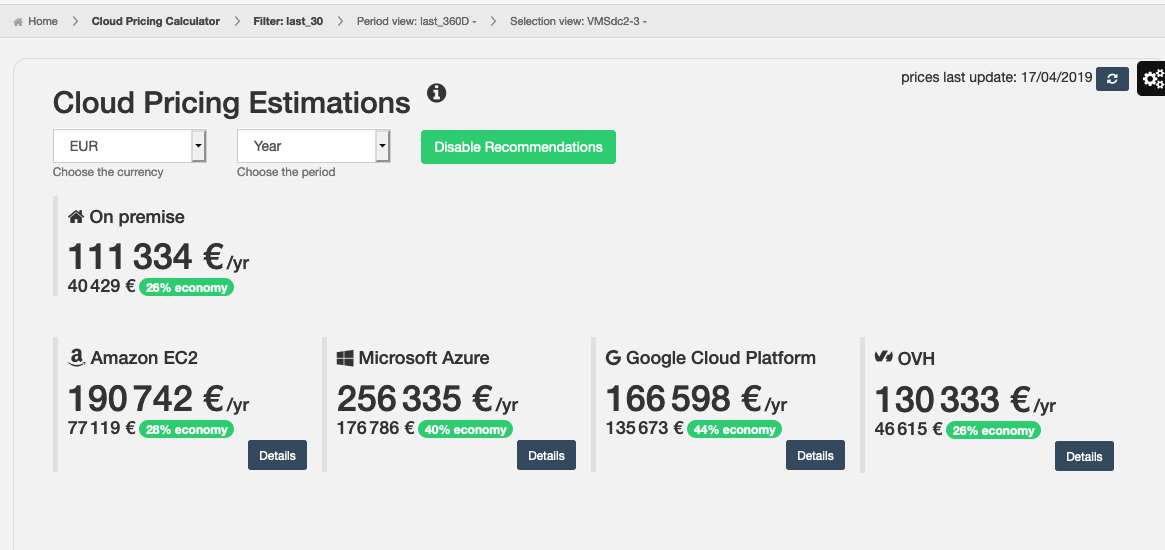Screen dimensions: 1165x550
Task: Go to Home breadcrumb link
Action: click(43, 22)
